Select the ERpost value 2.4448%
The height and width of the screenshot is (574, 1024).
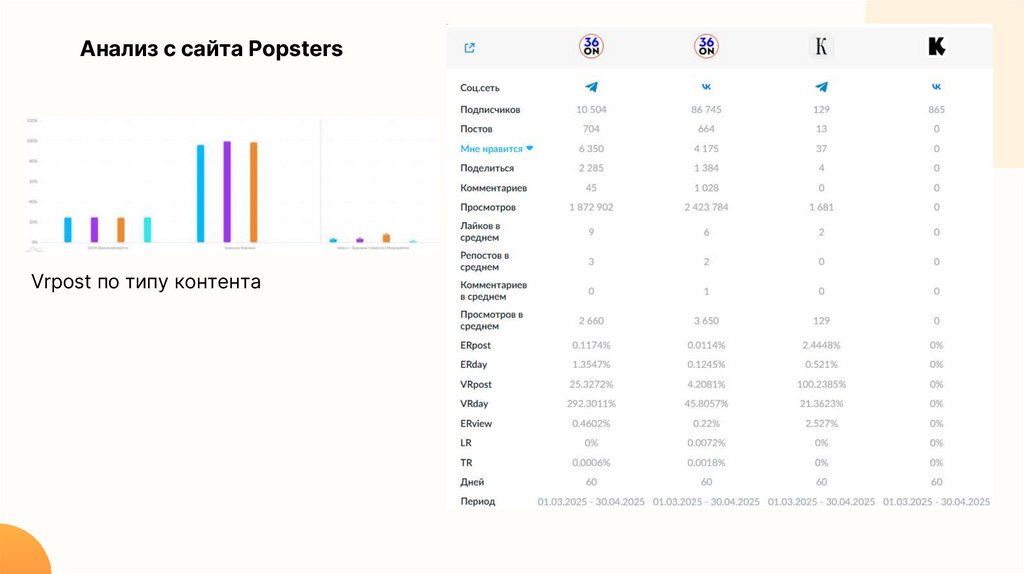tap(822, 345)
